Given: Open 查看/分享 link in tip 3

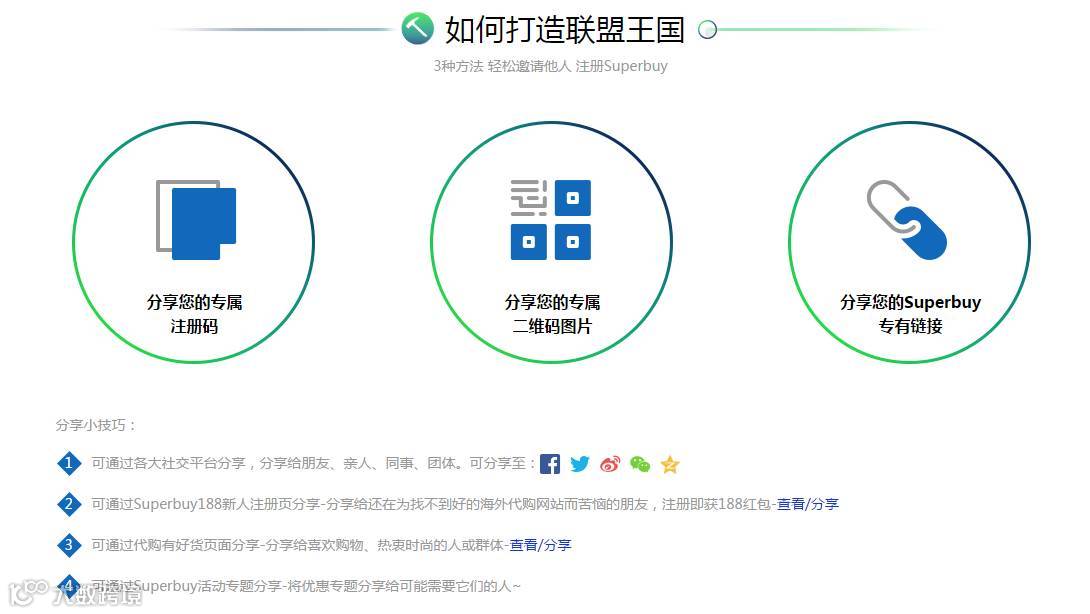Looking at the screenshot, I should [540, 544].
